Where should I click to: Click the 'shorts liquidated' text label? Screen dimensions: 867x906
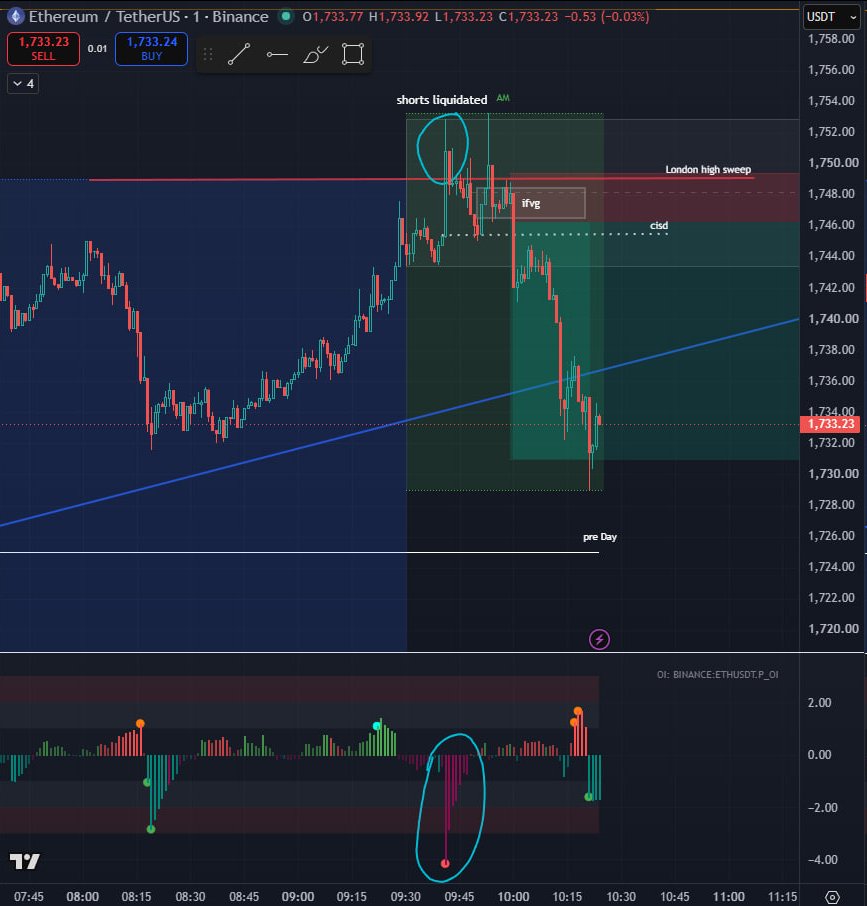[x=442, y=100]
